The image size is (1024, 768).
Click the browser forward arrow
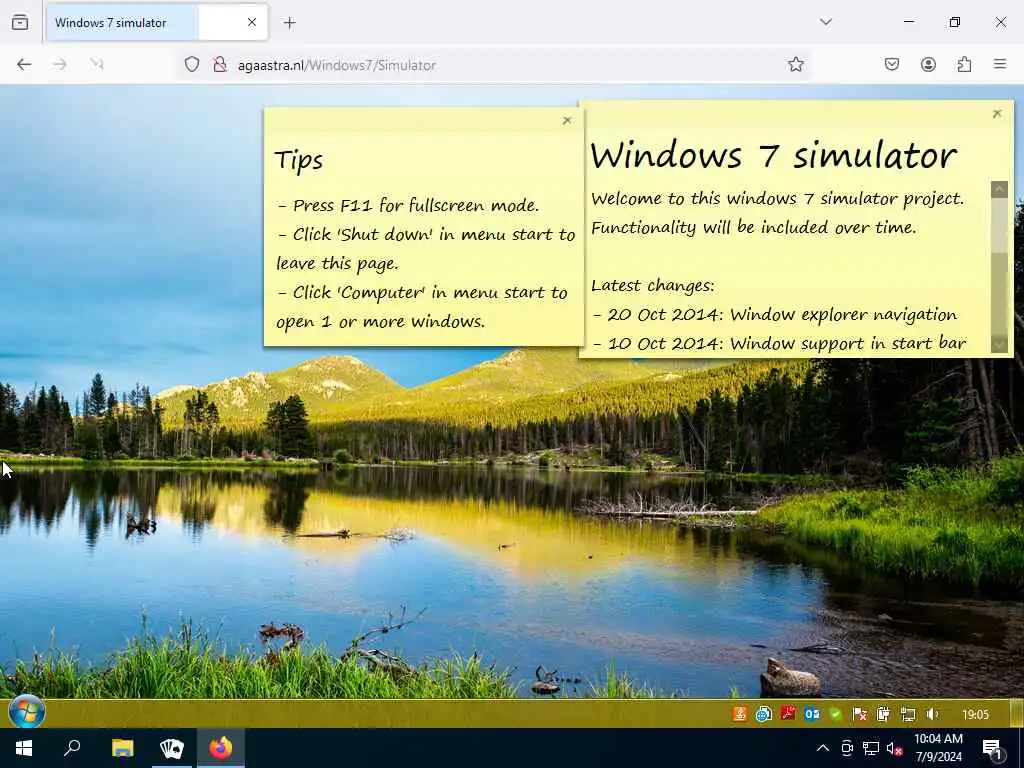coord(59,64)
